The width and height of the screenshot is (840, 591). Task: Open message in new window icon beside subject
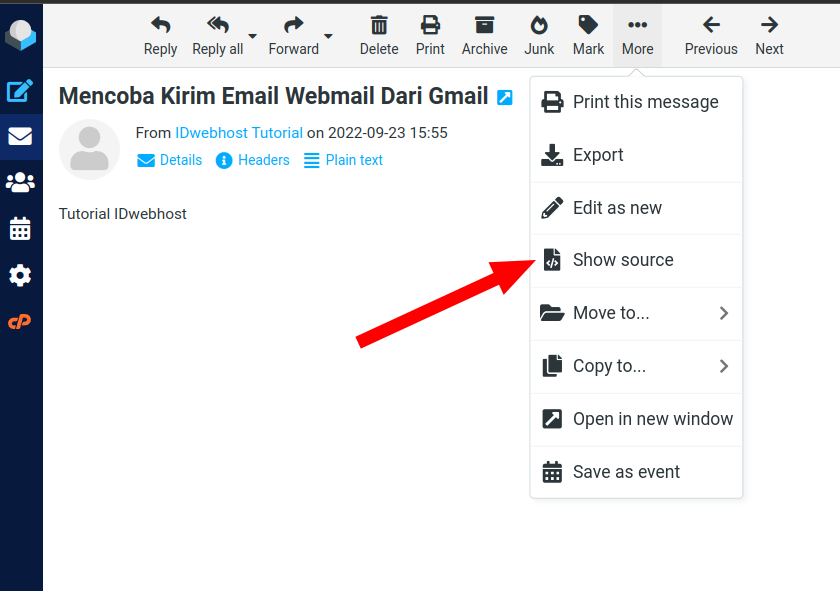505,97
